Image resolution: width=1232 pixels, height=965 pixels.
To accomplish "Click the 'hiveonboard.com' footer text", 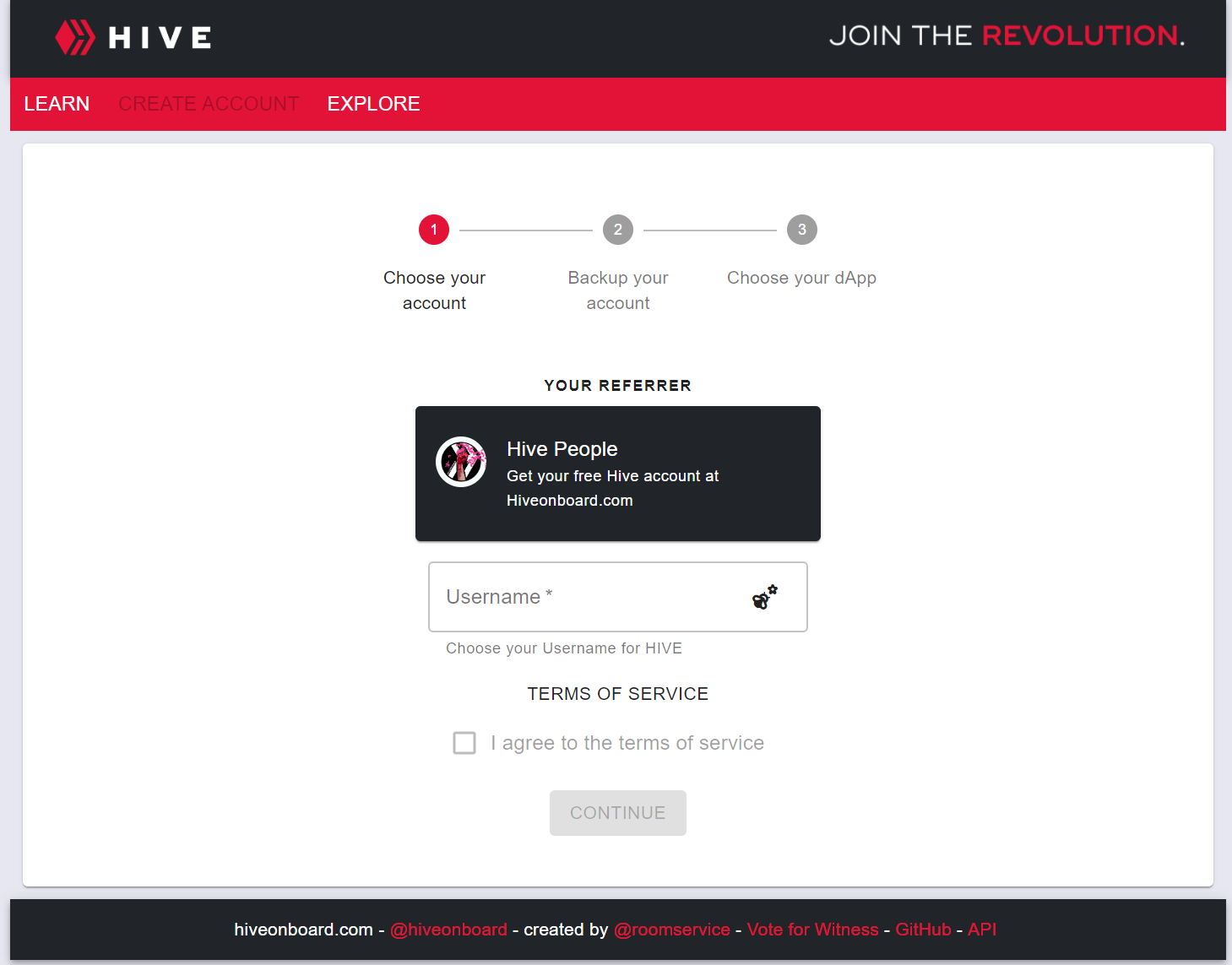I will [x=303, y=930].
